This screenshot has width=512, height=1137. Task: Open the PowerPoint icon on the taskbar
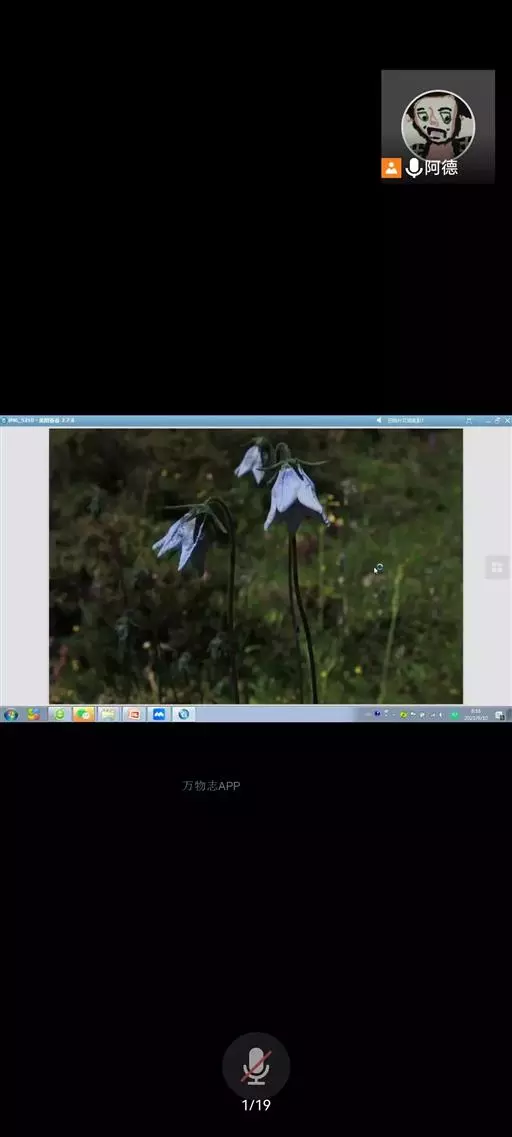click(x=134, y=714)
